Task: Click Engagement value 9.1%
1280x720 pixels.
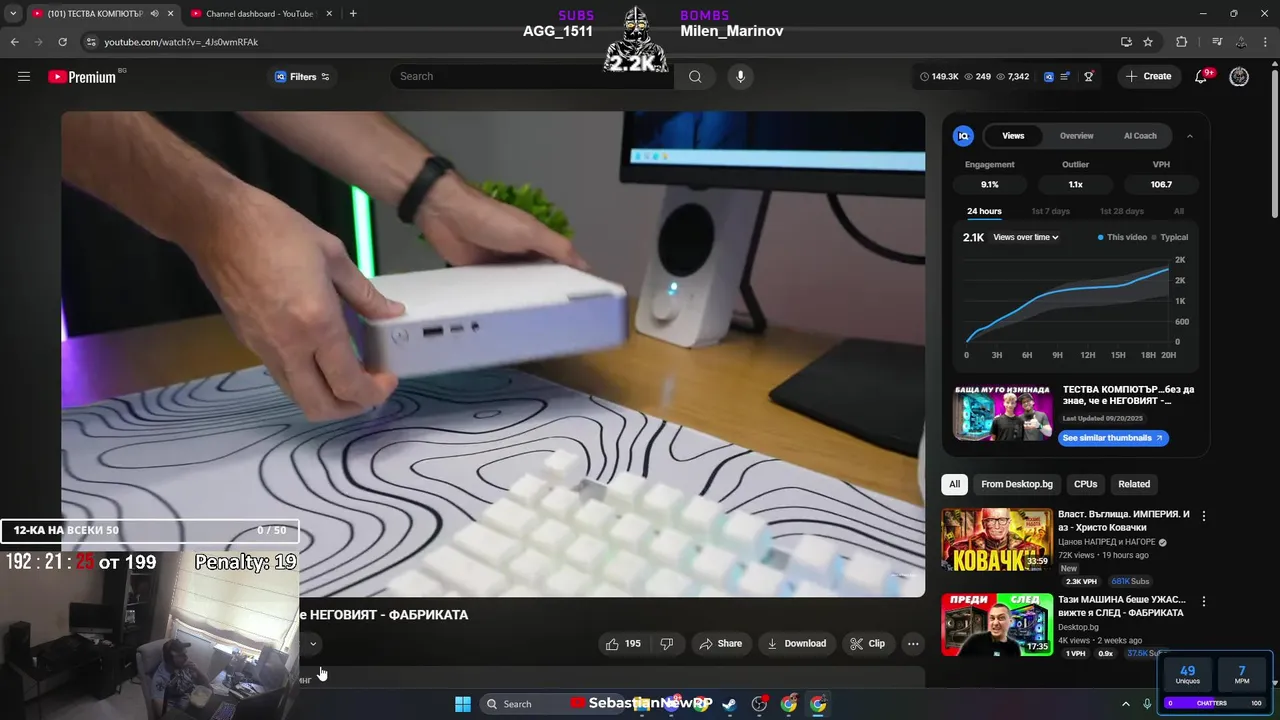Action: [989, 184]
